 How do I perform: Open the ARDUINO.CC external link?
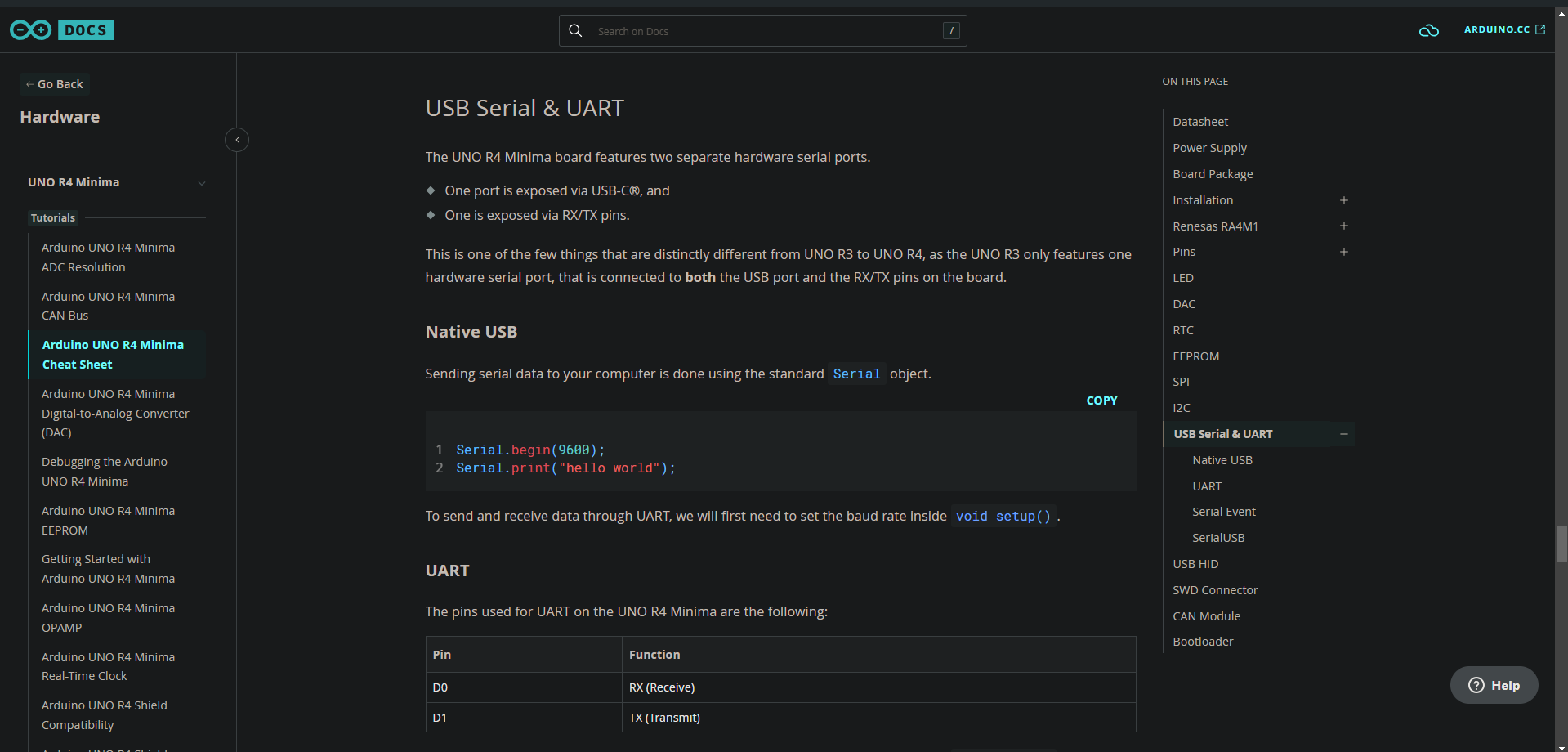coord(1504,29)
